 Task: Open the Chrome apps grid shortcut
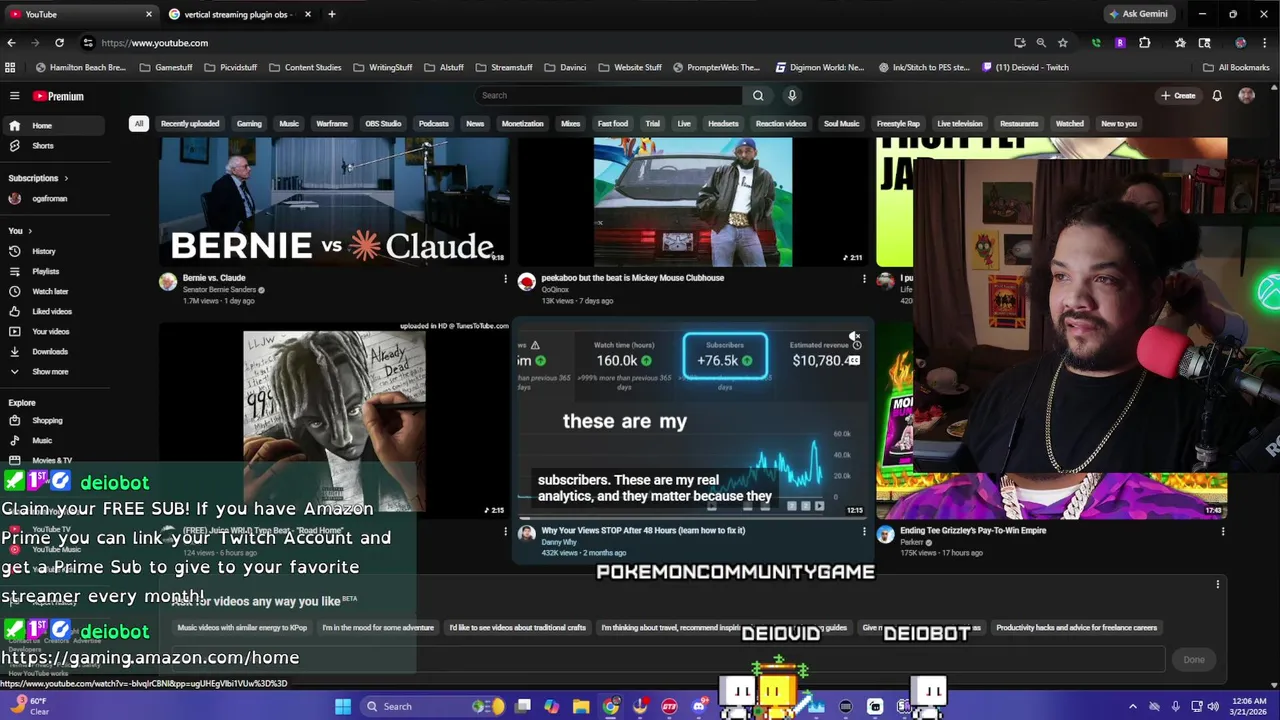pyautogui.click(x=10, y=68)
